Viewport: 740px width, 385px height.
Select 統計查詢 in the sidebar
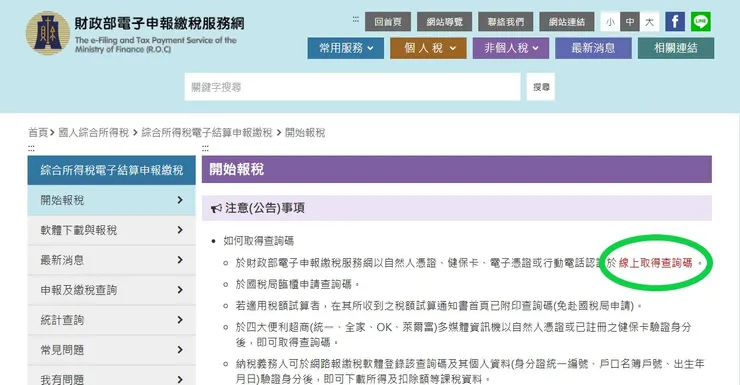[x=111, y=320]
